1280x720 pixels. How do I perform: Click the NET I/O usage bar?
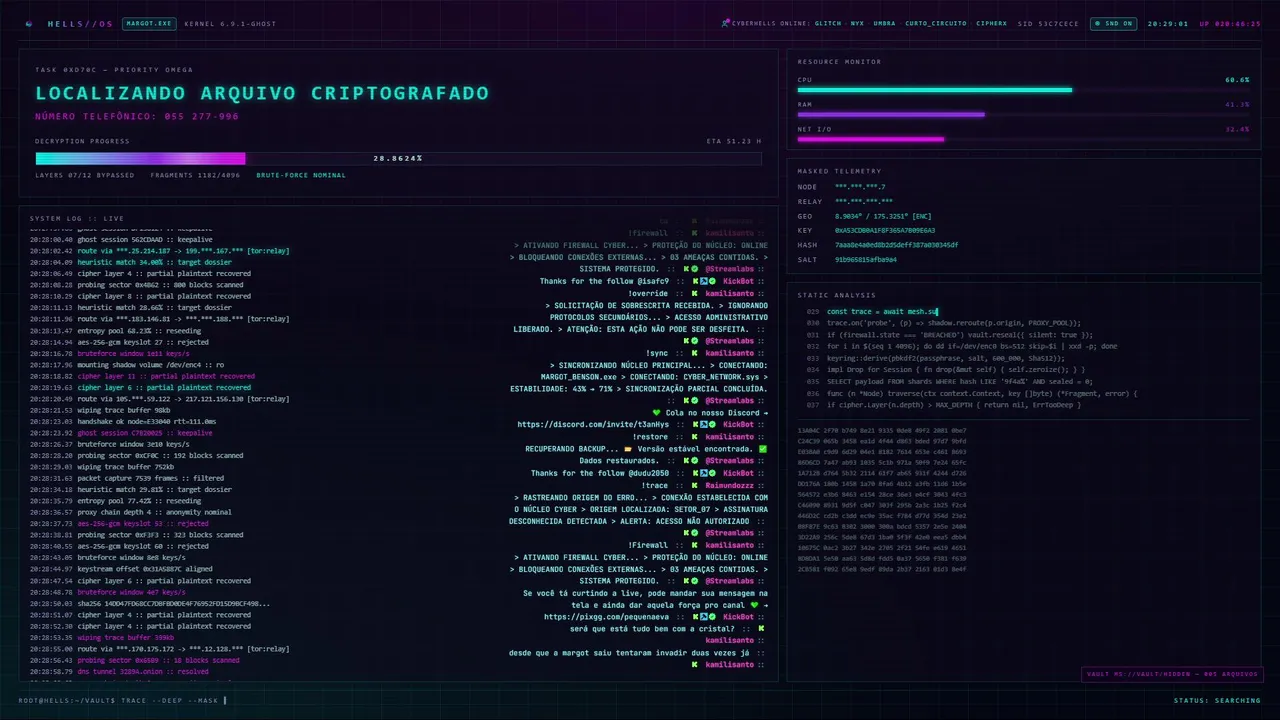tap(1023, 139)
